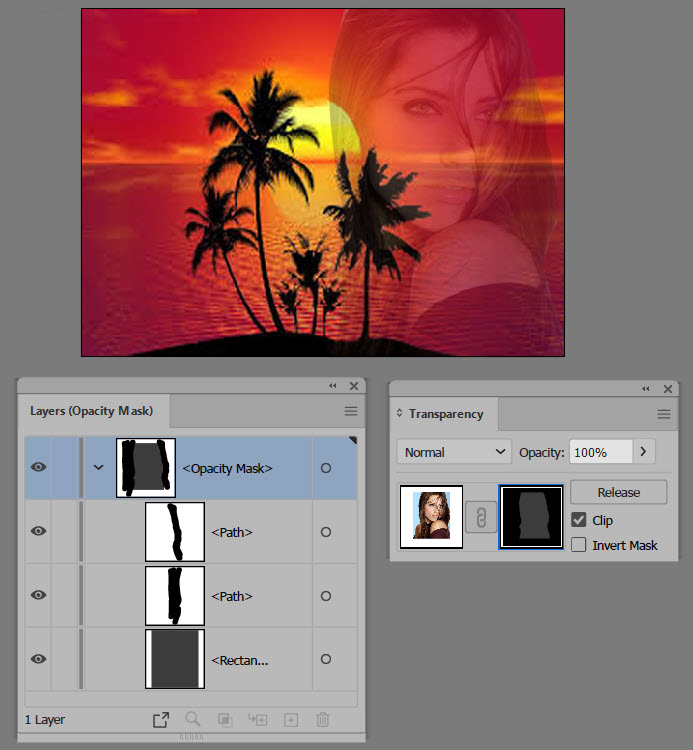Open the Normal blending mode dropdown
The image size is (693, 750).
tap(454, 452)
